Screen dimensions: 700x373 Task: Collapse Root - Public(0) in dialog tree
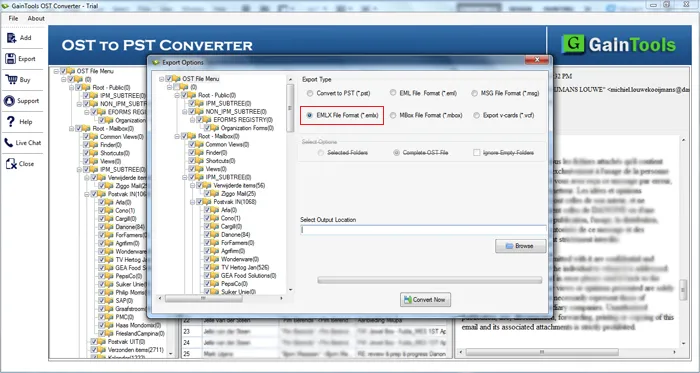point(177,95)
